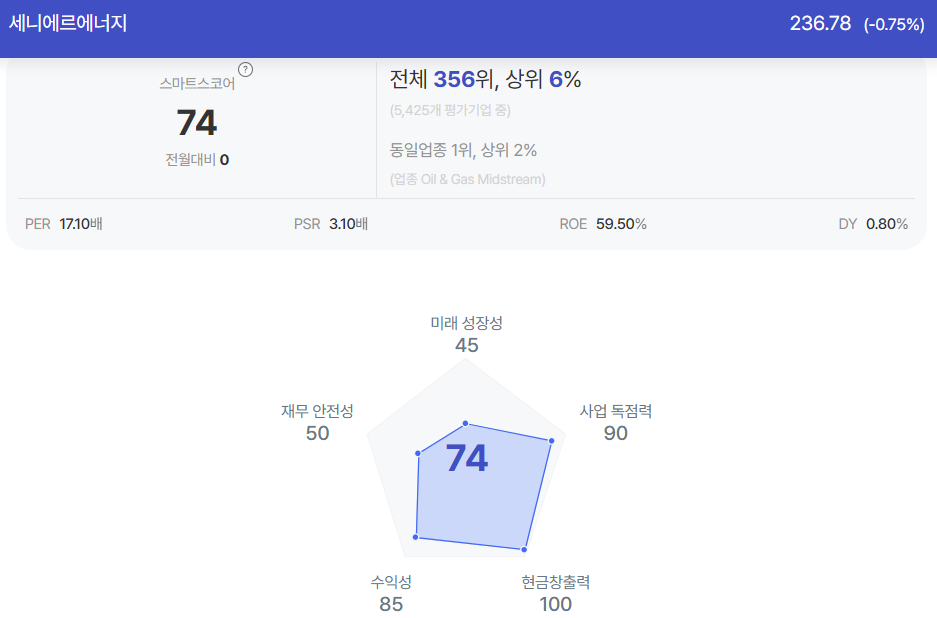Click the overall rank 356위 text

[x=463, y=79]
